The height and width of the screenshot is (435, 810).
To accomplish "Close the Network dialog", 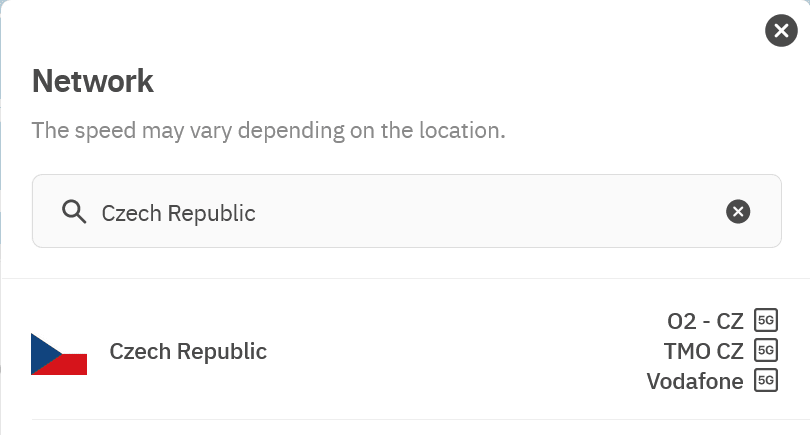I will click(x=781, y=30).
